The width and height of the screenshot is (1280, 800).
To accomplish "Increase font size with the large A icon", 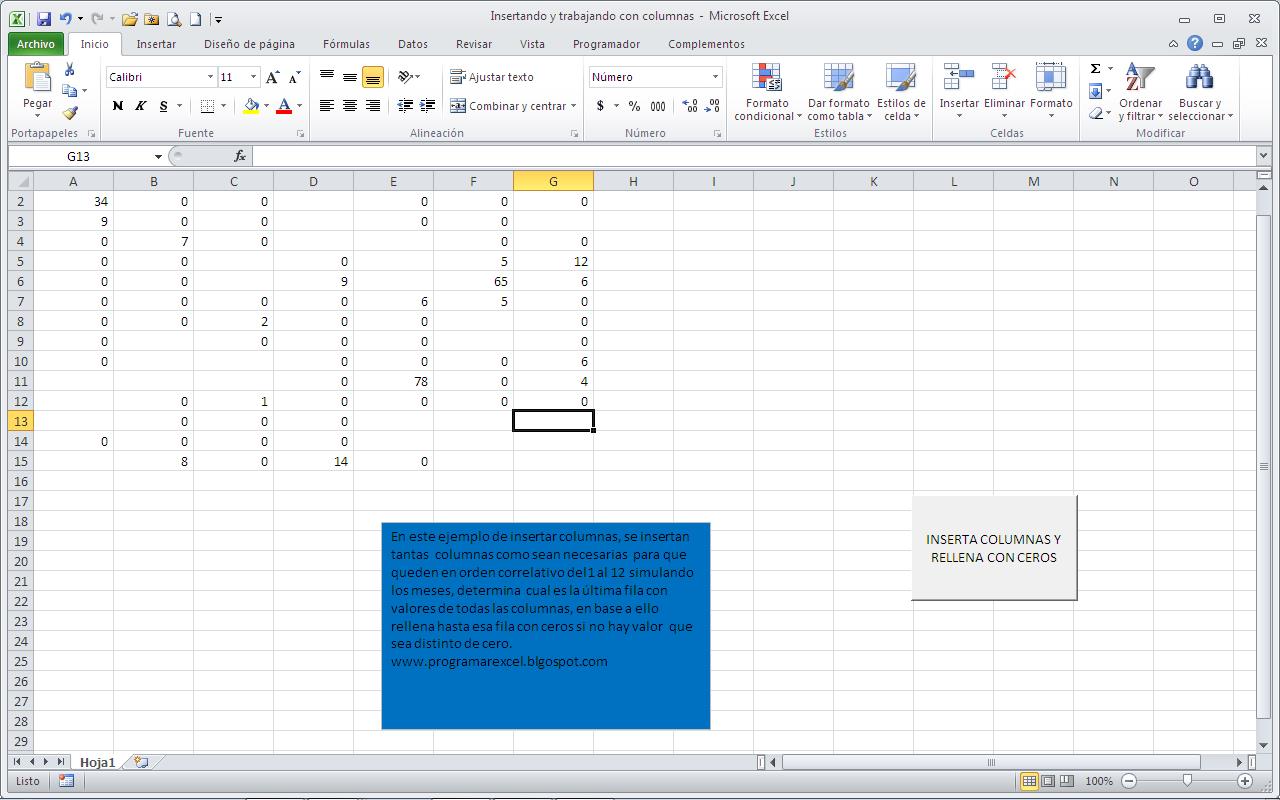I will [x=273, y=77].
